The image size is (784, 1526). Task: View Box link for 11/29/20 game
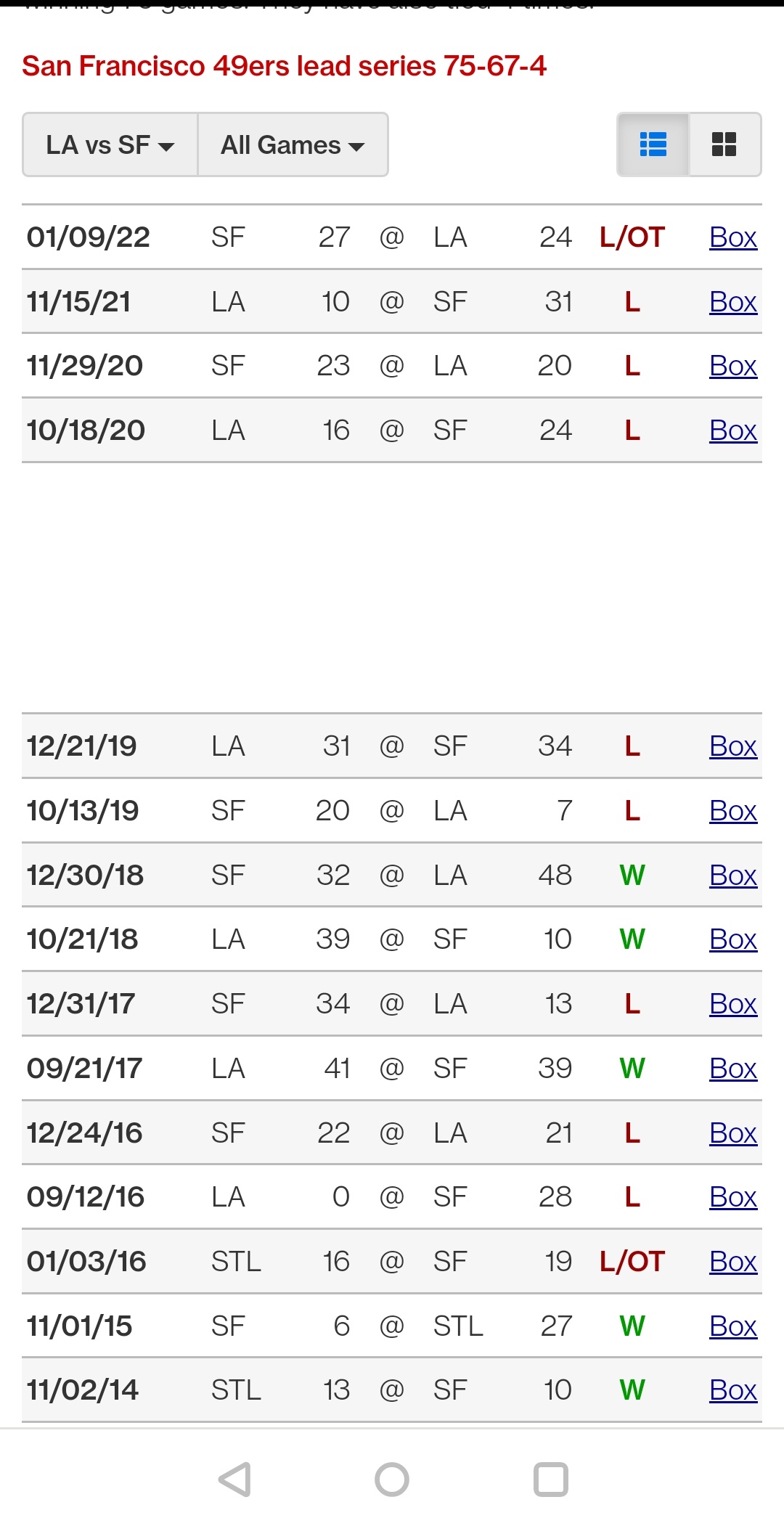click(x=733, y=366)
